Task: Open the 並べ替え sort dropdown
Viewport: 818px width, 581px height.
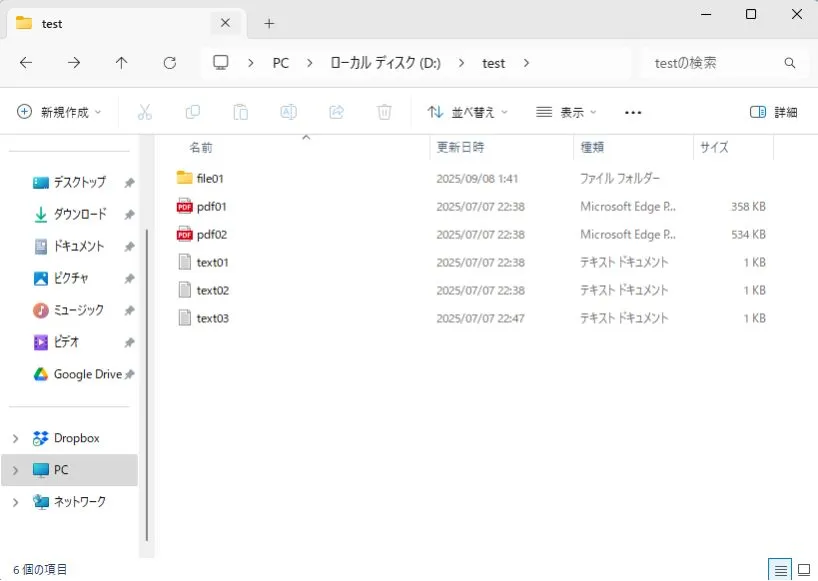Action: pos(467,112)
